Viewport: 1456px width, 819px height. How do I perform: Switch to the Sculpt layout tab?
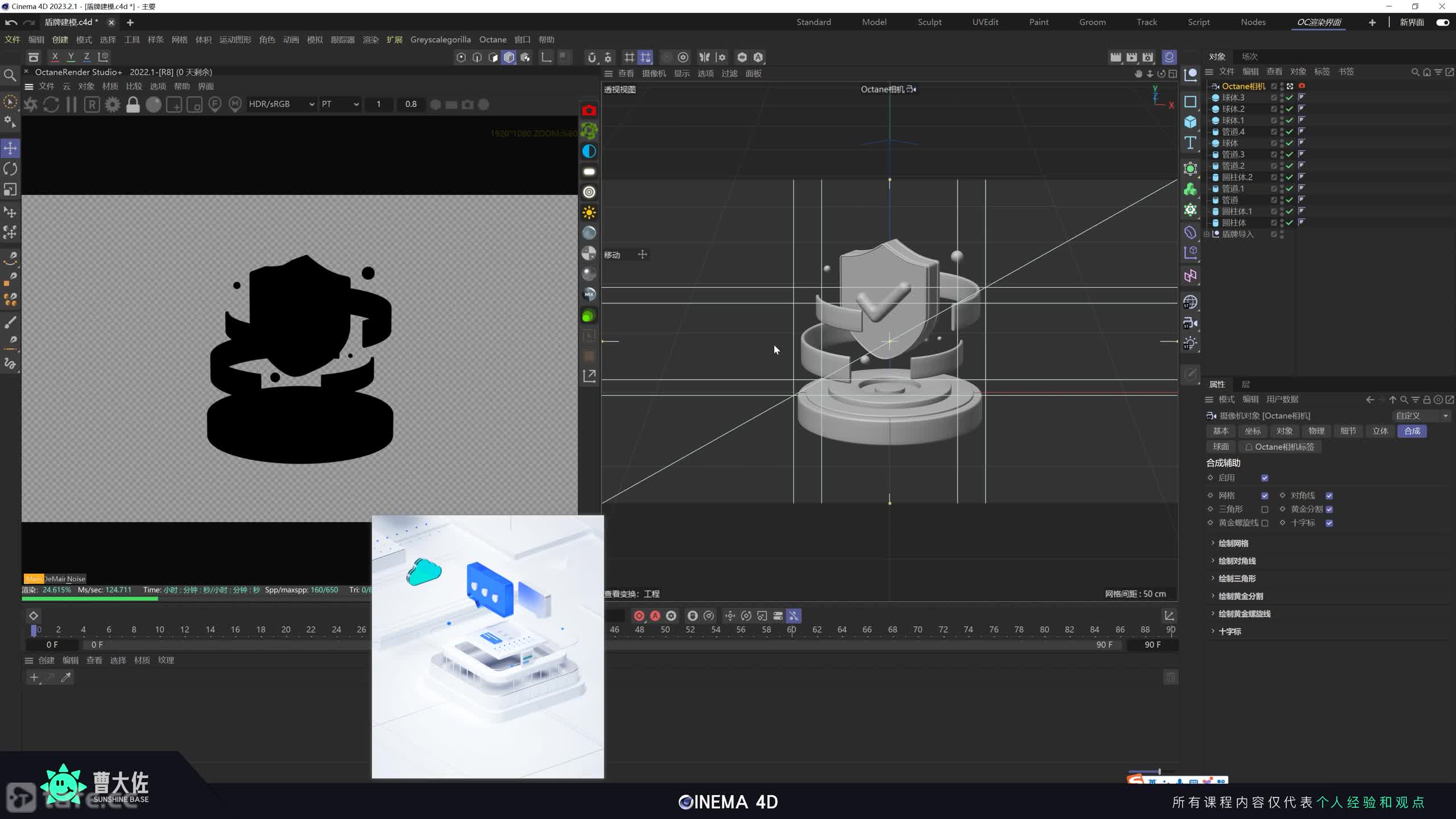(x=929, y=22)
